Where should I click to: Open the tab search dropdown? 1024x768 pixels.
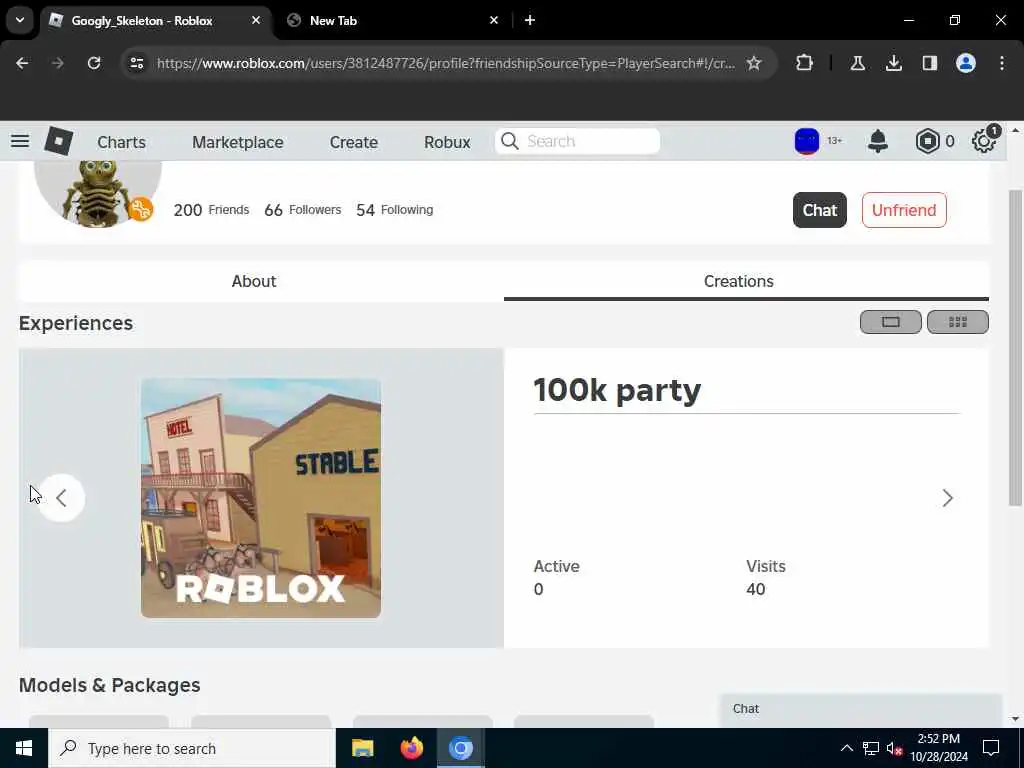click(x=20, y=20)
